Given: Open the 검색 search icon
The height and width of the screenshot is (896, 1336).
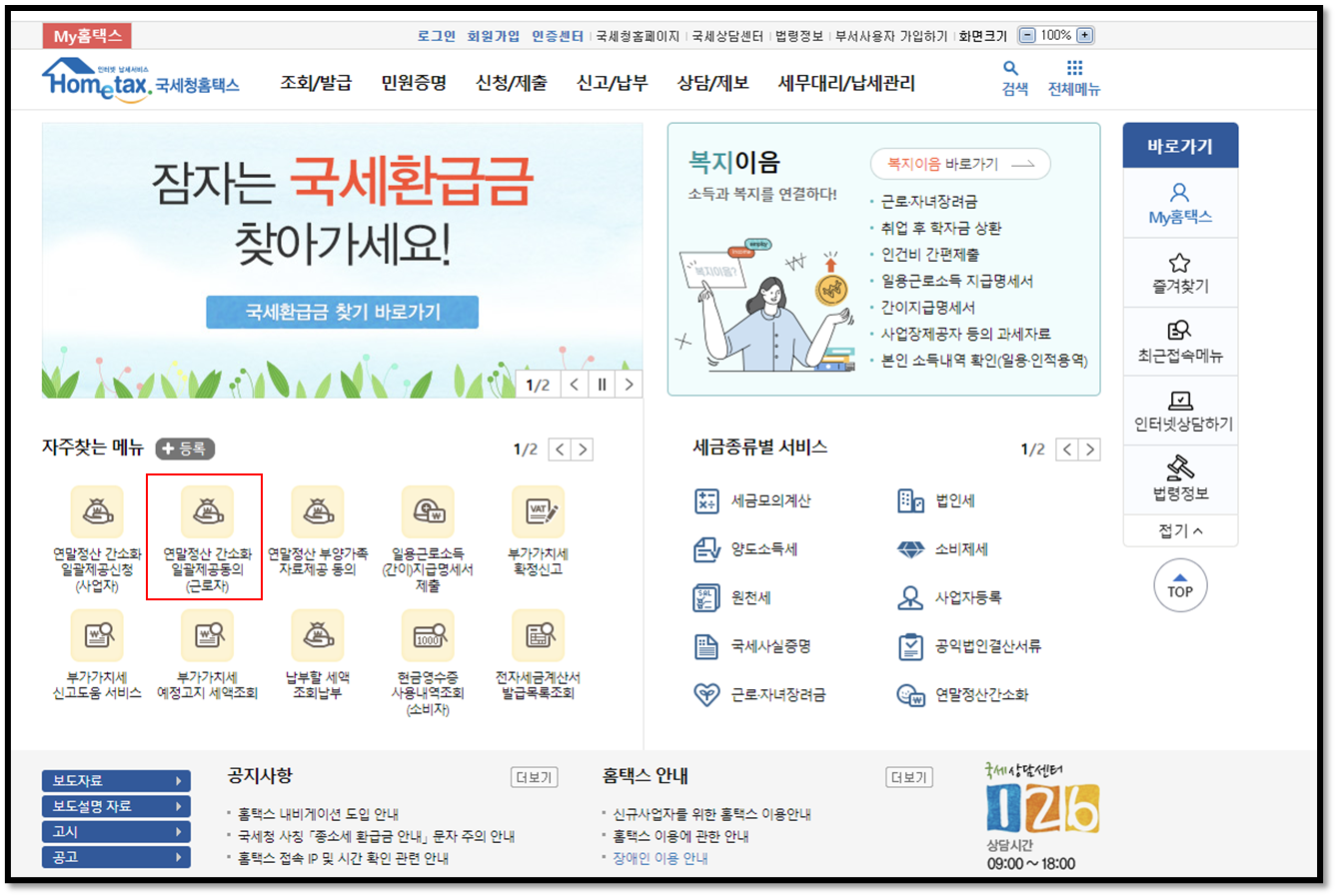Looking at the screenshot, I should [1011, 70].
